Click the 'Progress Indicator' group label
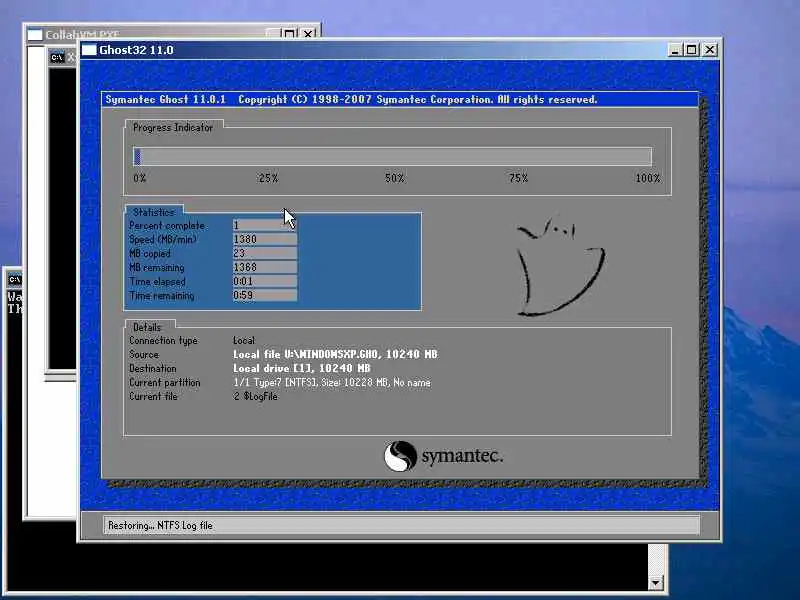Image resolution: width=800 pixels, height=600 pixels. (x=172, y=128)
